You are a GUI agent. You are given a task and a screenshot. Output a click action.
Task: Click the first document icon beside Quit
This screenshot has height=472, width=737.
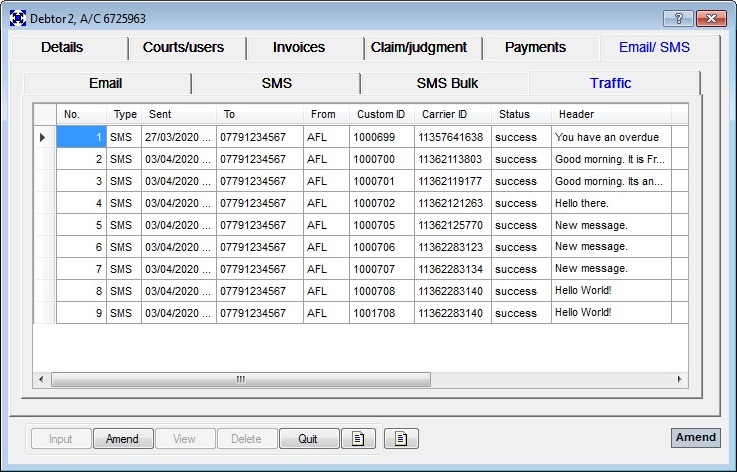click(358, 438)
